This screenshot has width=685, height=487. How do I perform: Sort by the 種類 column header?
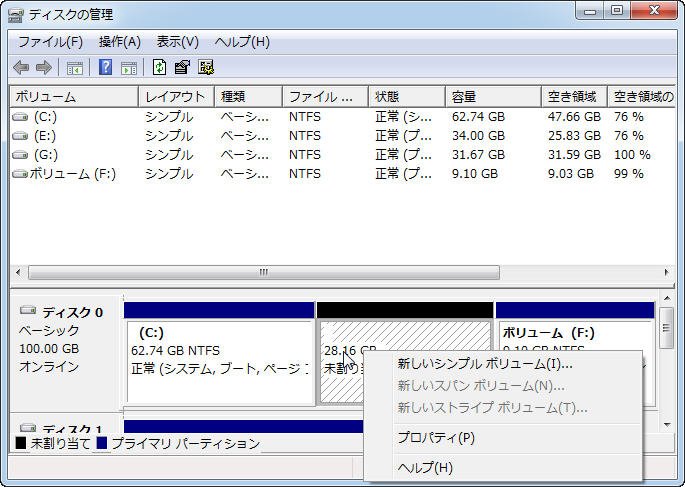[248, 97]
